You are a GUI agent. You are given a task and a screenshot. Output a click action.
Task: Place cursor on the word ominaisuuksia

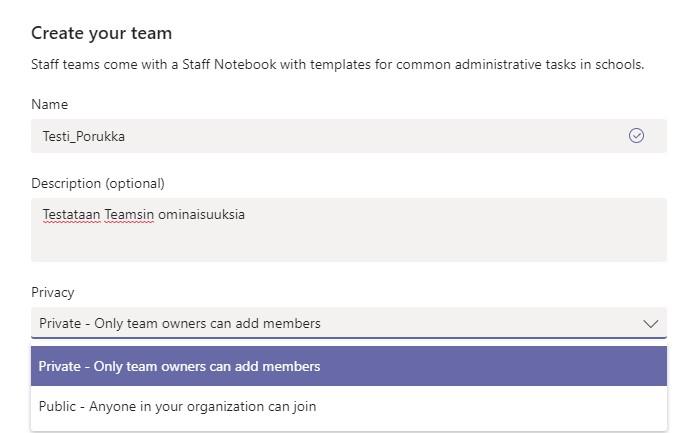click(201, 215)
